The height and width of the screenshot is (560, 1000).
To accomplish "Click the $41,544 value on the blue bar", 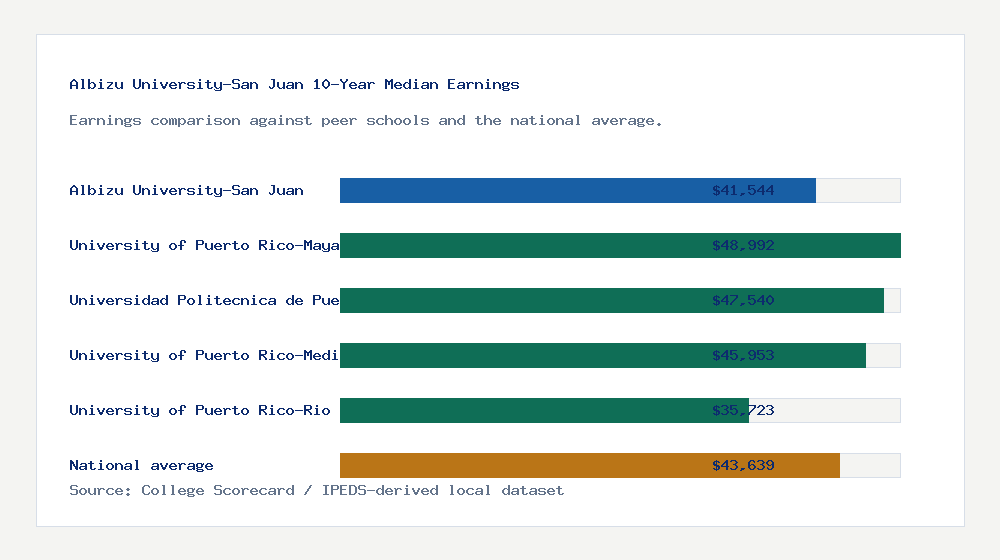I will pyautogui.click(x=743, y=190).
